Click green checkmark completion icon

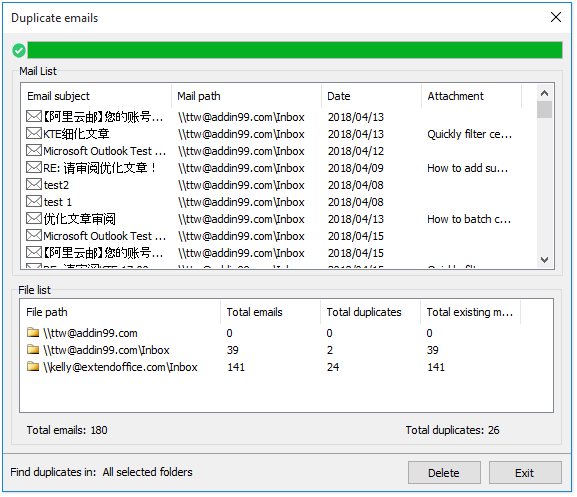tap(19, 50)
